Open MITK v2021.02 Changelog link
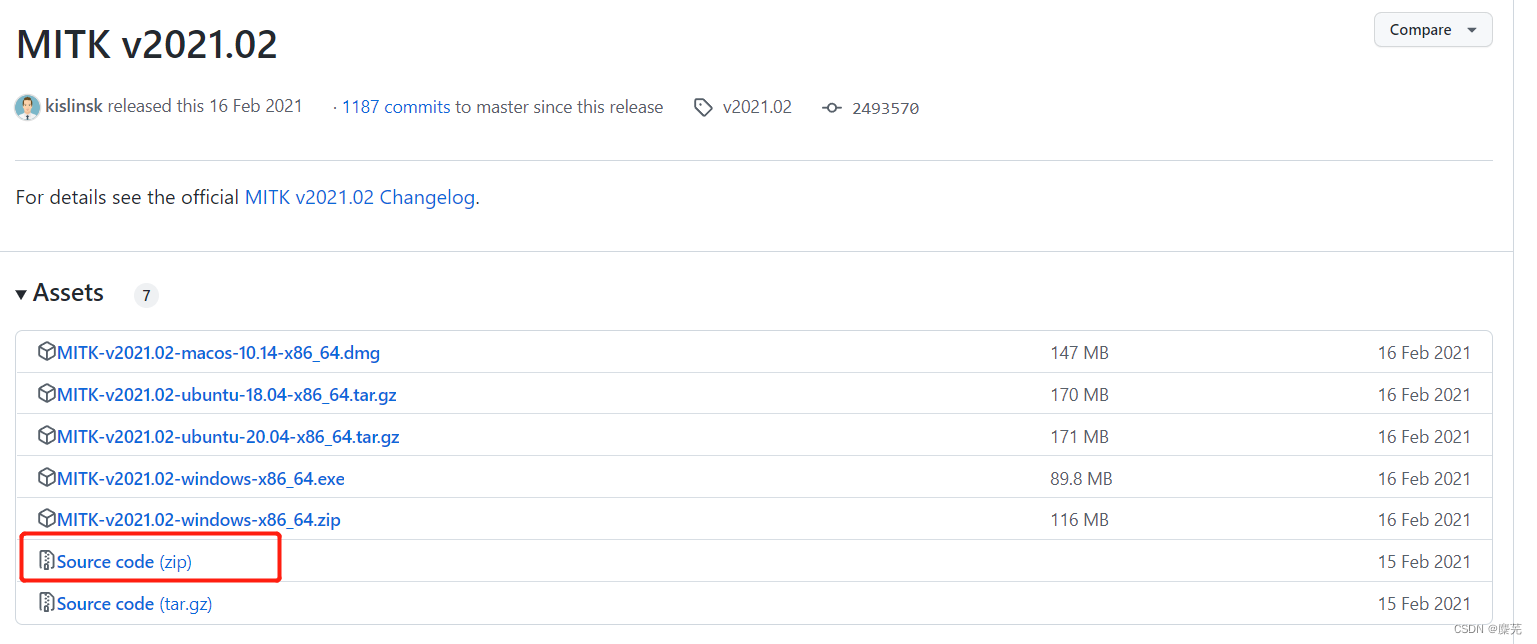This screenshot has height=644, width=1537. tap(360, 197)
